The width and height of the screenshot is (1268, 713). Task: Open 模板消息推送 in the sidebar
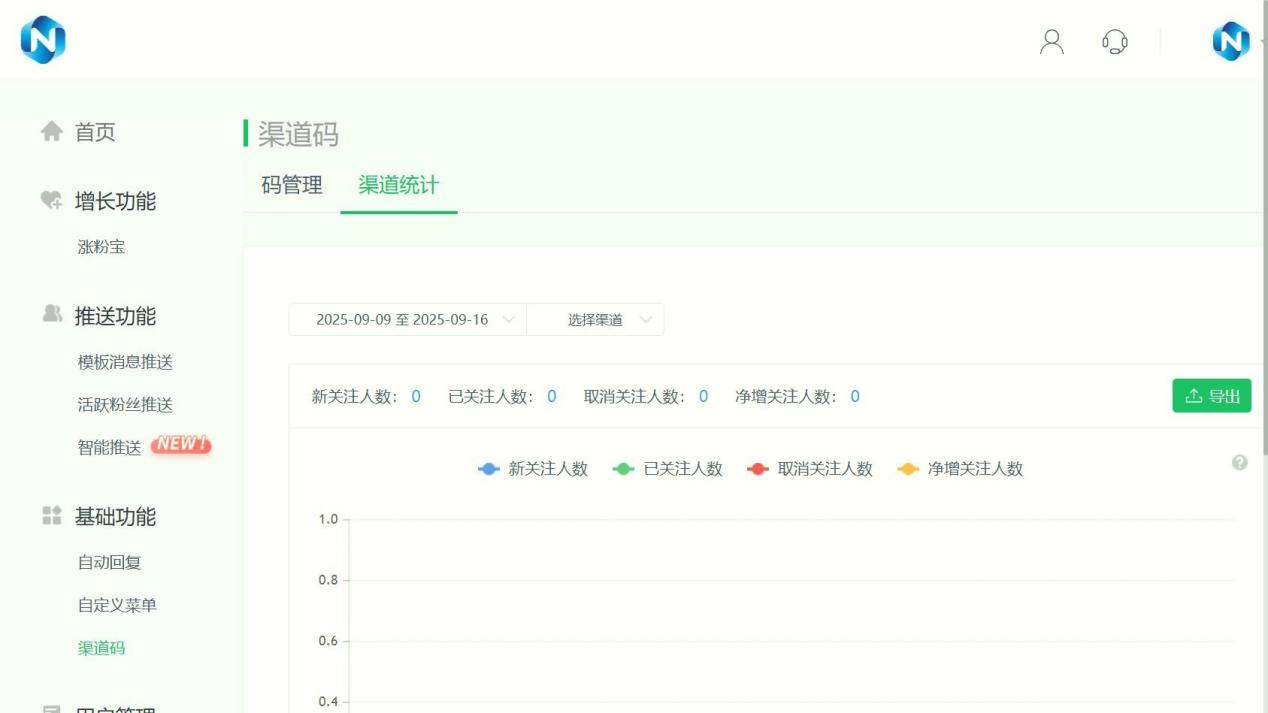[x=125, y=362]
